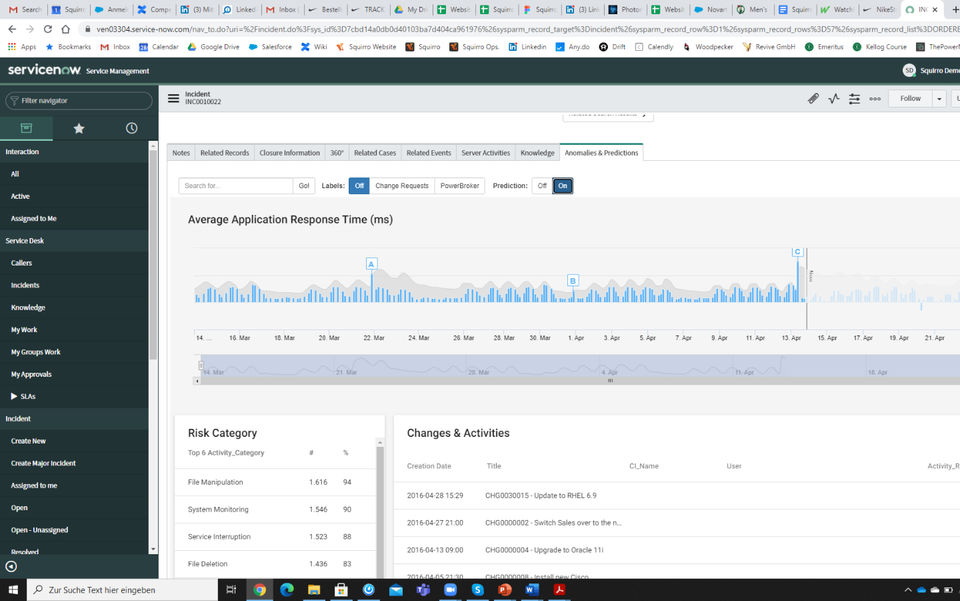Open the activity stream pulse icon
Image resolution: width=960 pixels, height=601 pixels.
point(834,99)
